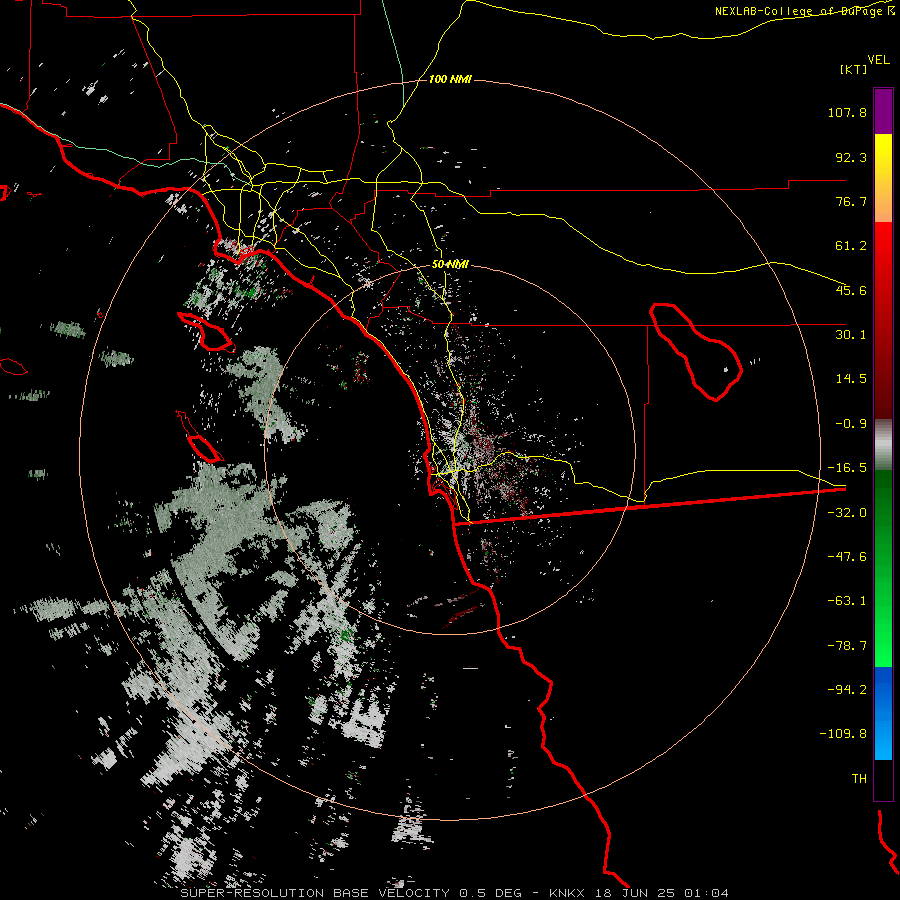Click the '[KT]' units label
Screen dimensions: 900x900
click(x=853, y=69)
